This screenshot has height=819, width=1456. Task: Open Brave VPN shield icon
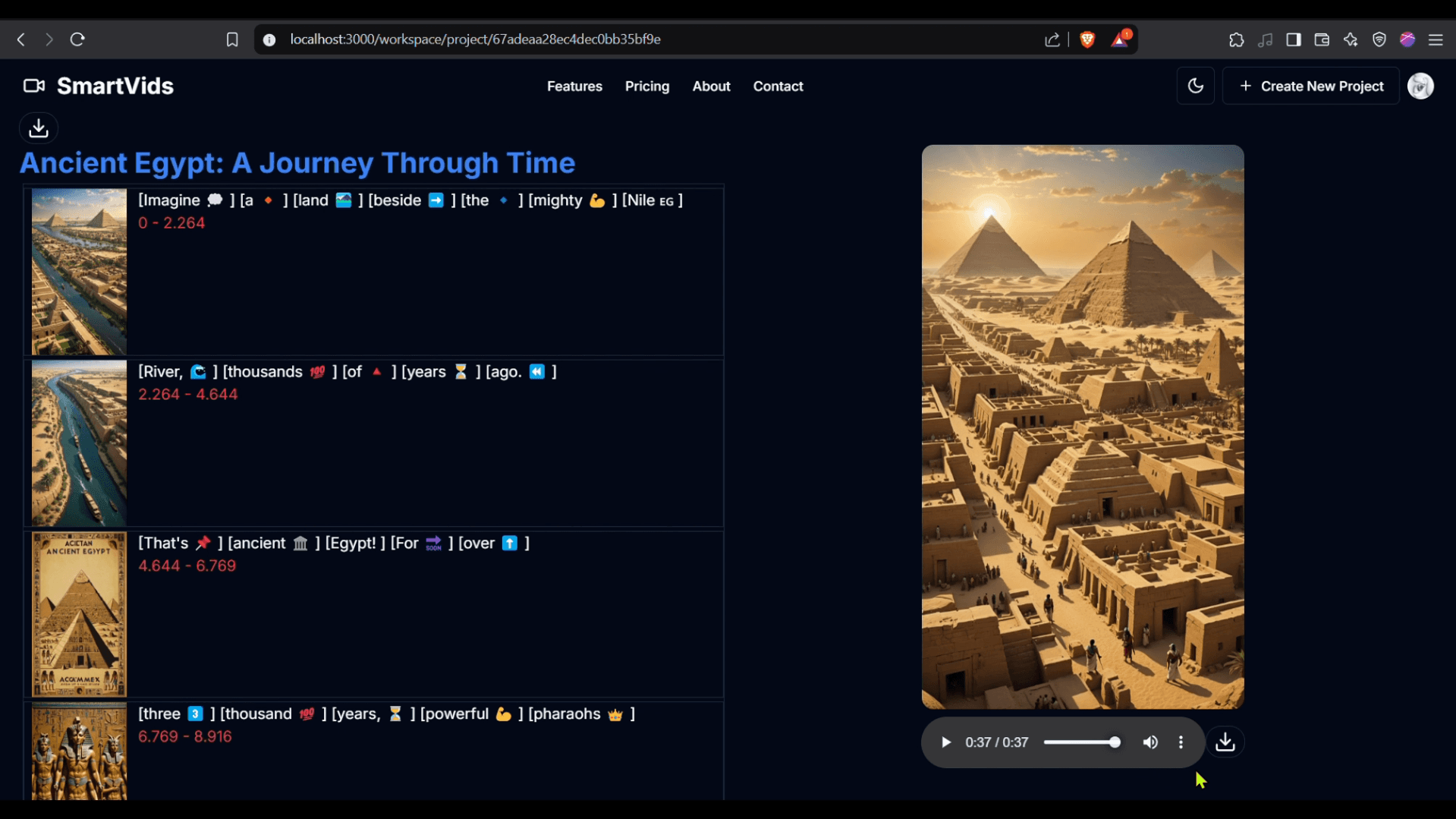tap(1379, 39)
